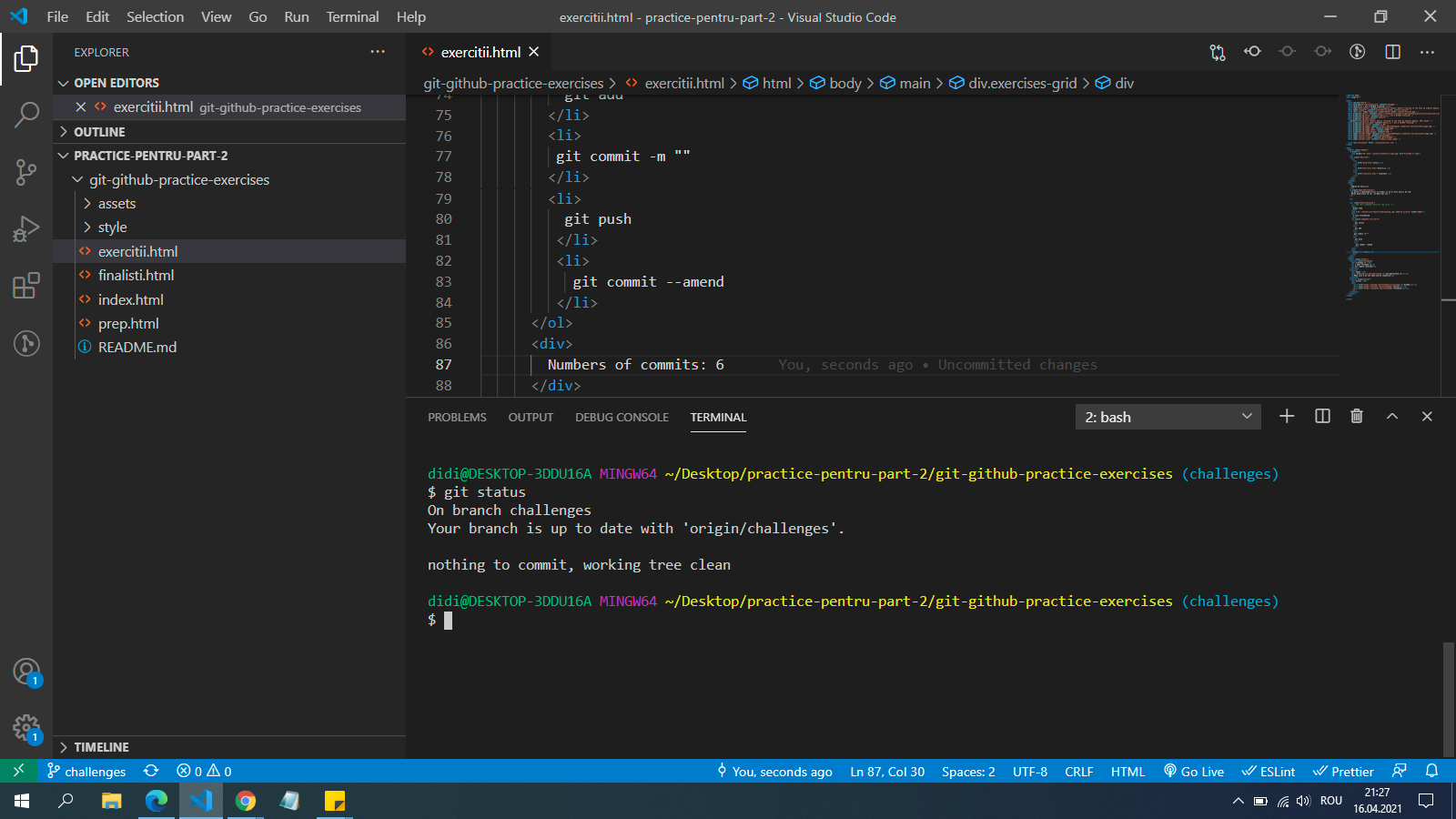
Task: Maximize the terminal panel size
Action: click(1391, 416)
